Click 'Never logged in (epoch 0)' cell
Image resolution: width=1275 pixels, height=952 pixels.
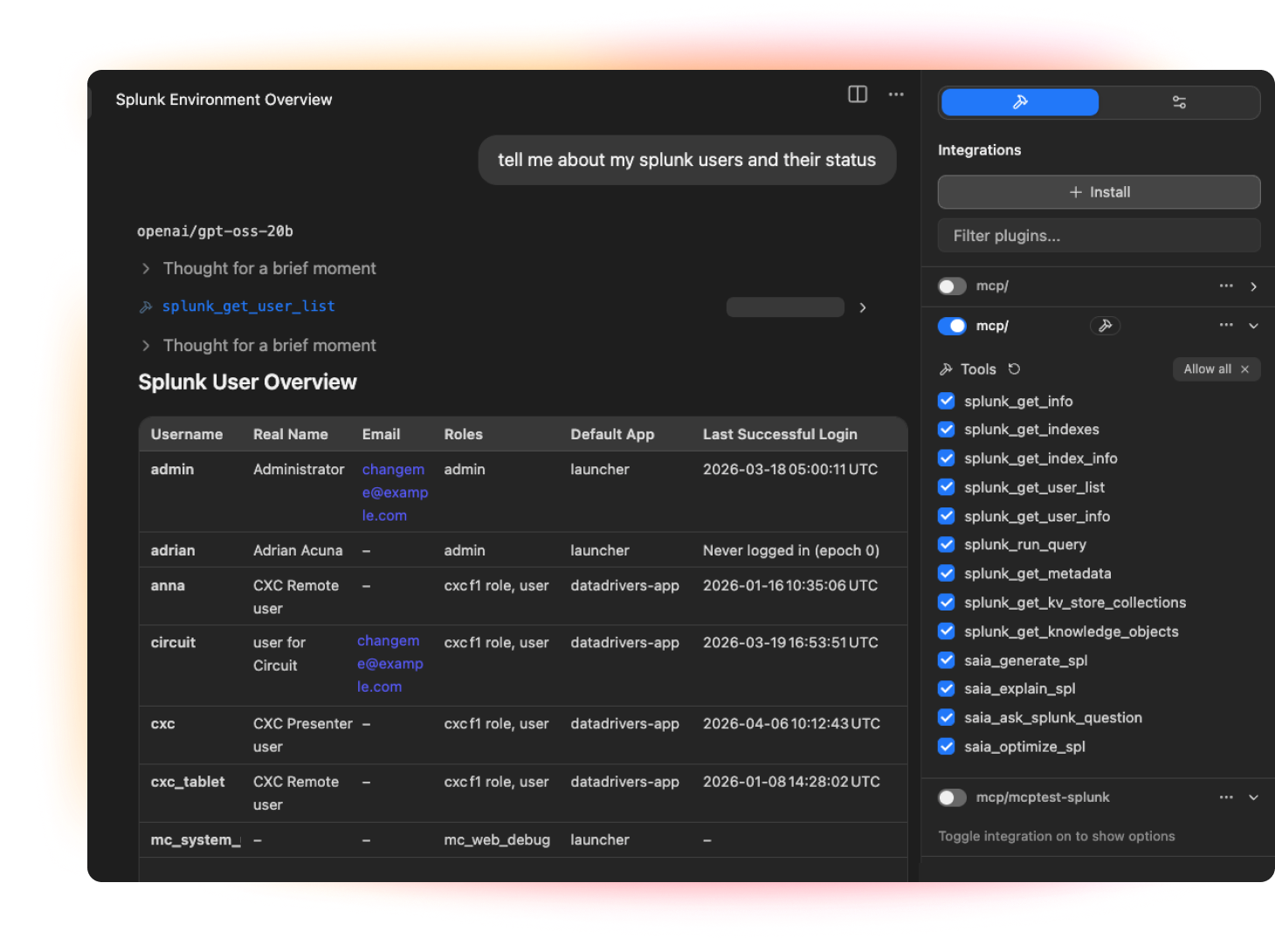click(x=791, y=550)
